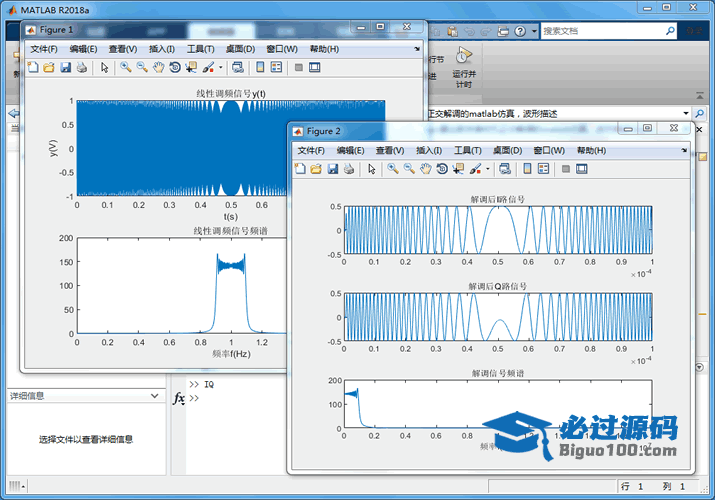Open 编辑(E) menu in Figure 2
Screen dimensions: 715x500
pyautogui.click(x=350, y=150)
